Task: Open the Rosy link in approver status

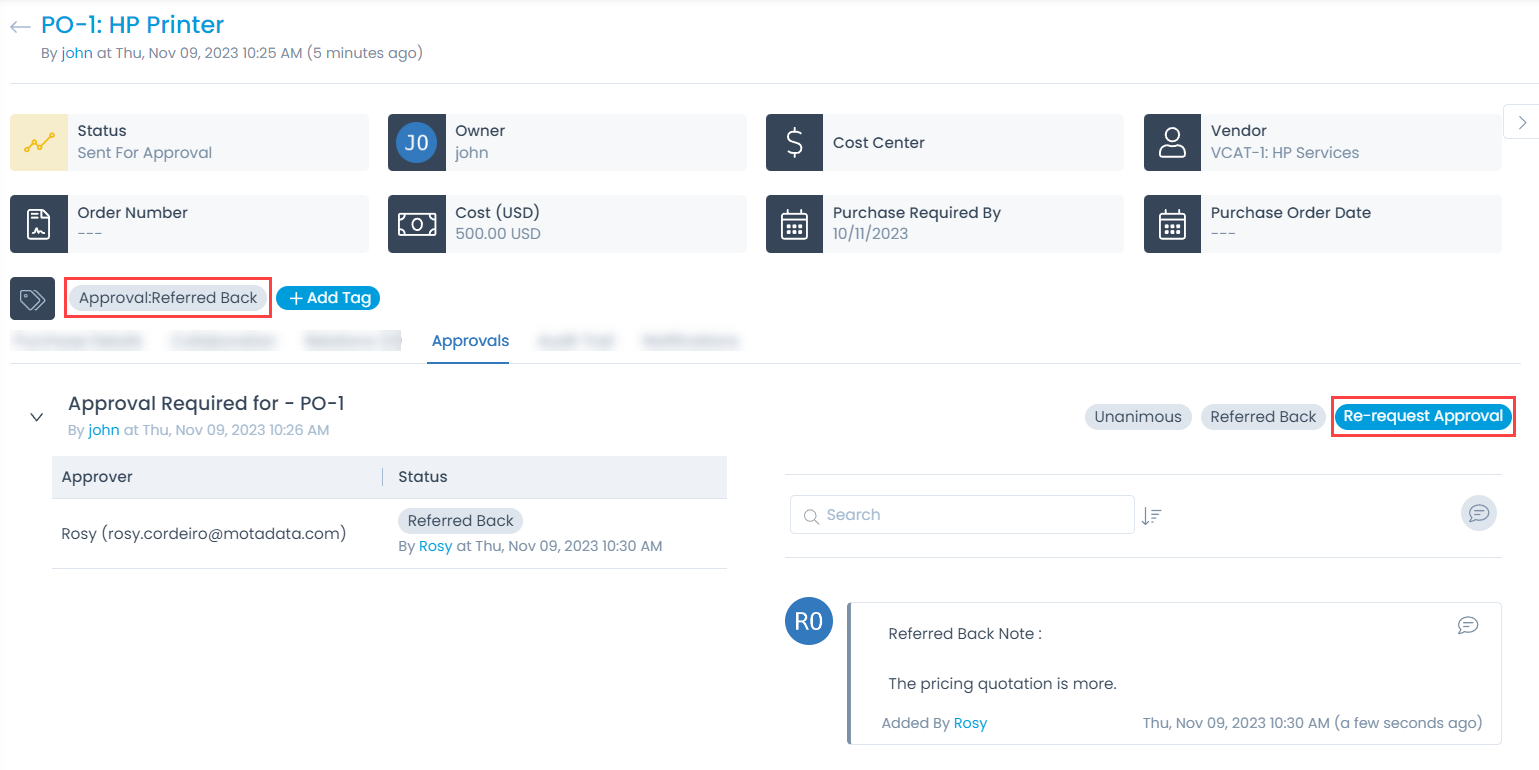Action: click(435, 546)
